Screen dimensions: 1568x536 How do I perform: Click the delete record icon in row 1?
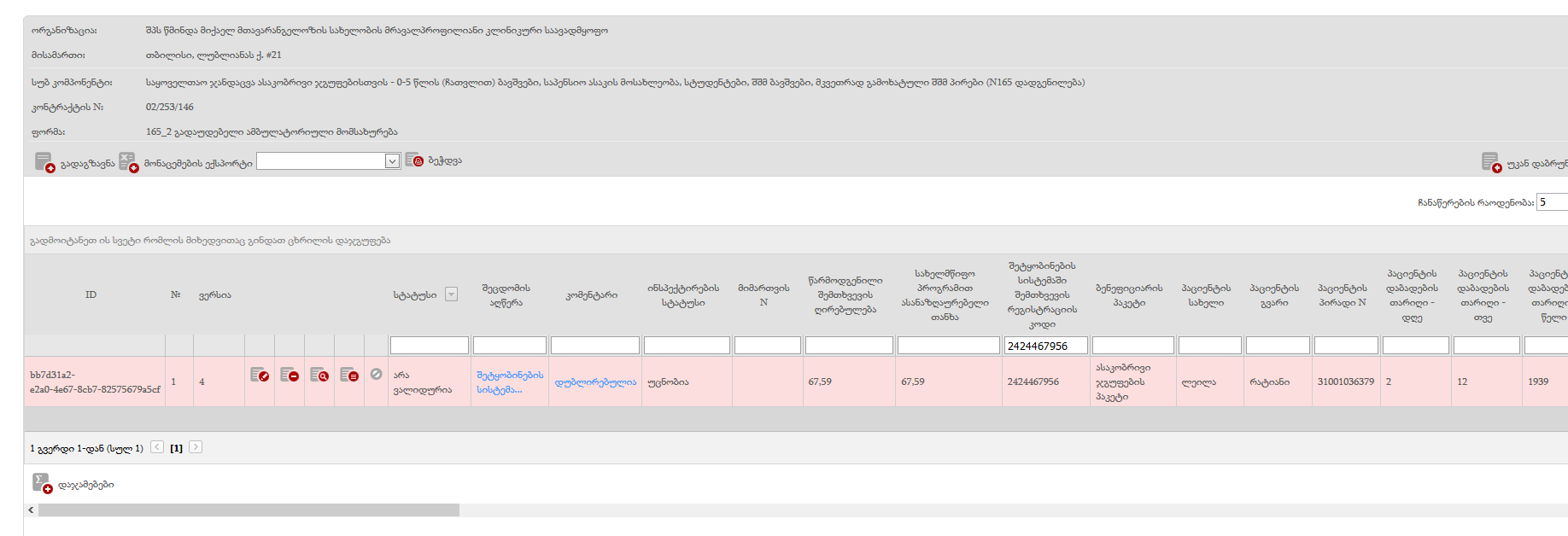point(290,375)
